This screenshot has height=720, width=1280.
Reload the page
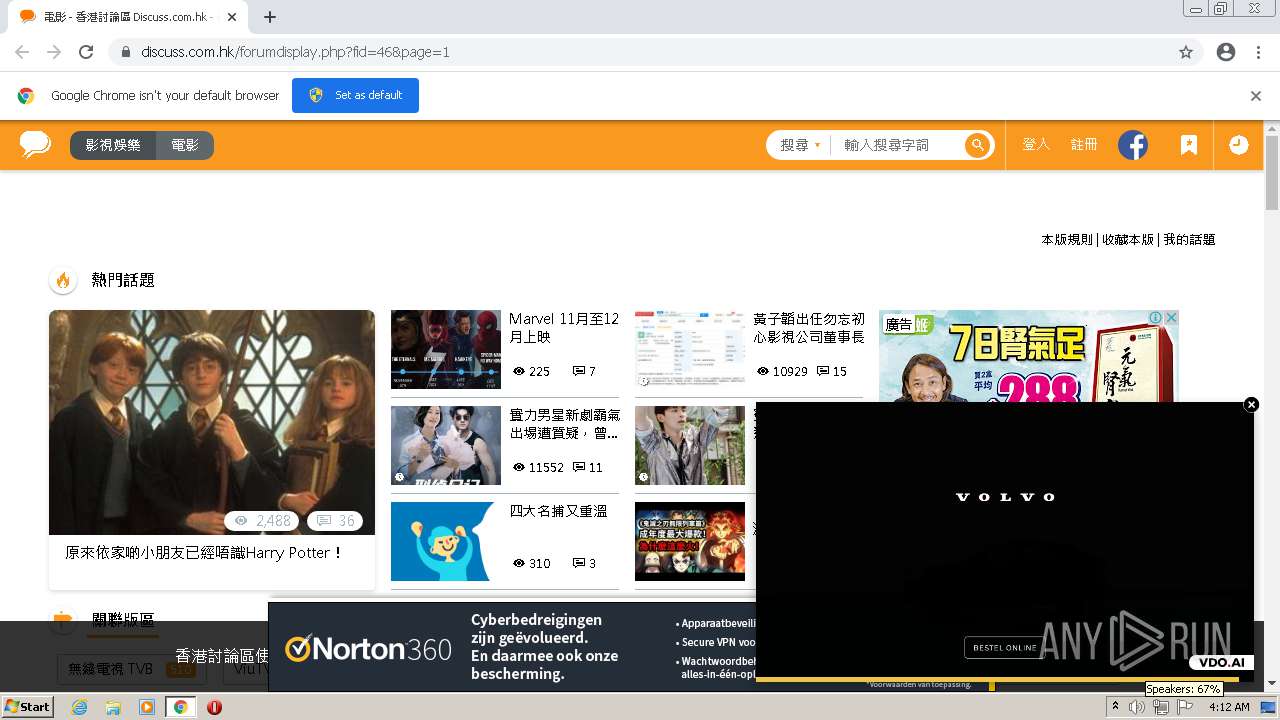[86, 52]
